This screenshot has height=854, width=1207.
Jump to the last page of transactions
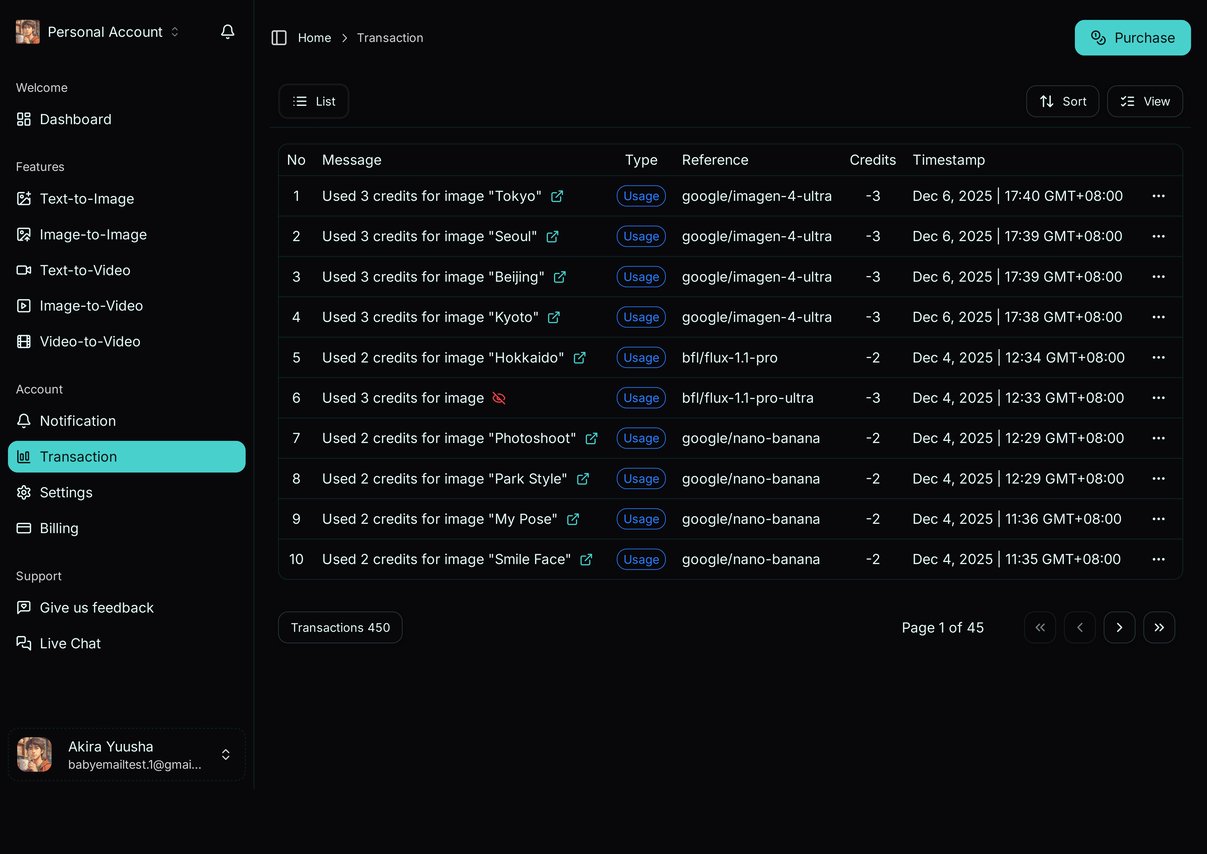point(1159,627)
